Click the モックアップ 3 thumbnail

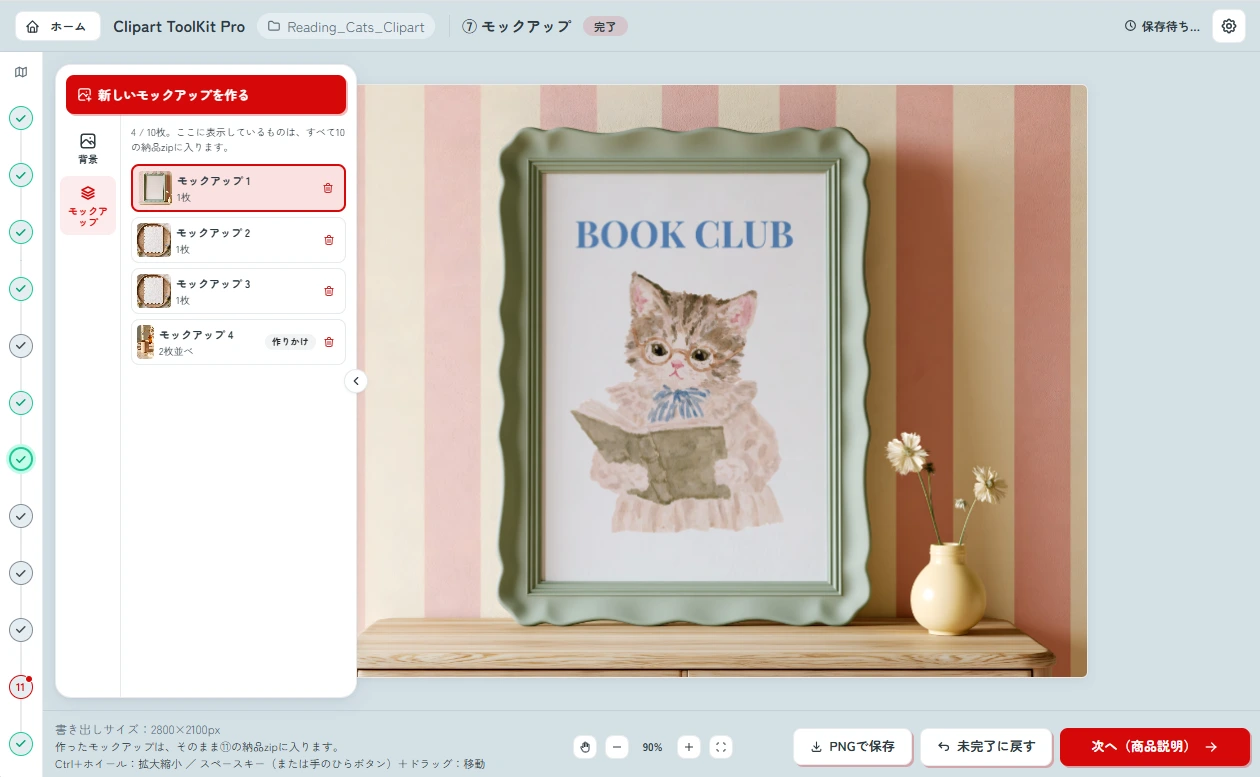click(154, 291)
